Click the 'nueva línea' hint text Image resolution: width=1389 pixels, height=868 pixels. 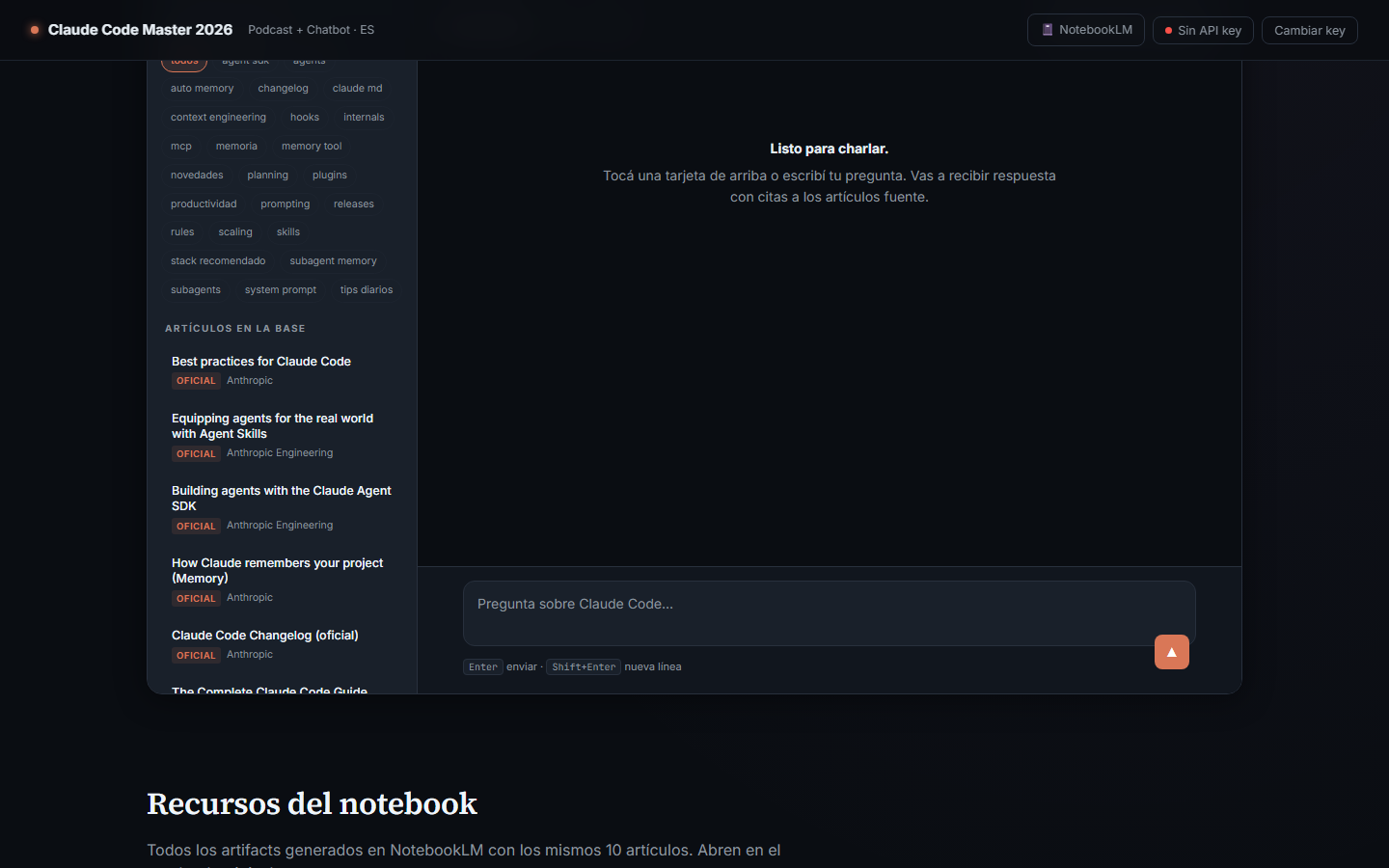coord(653,666)
